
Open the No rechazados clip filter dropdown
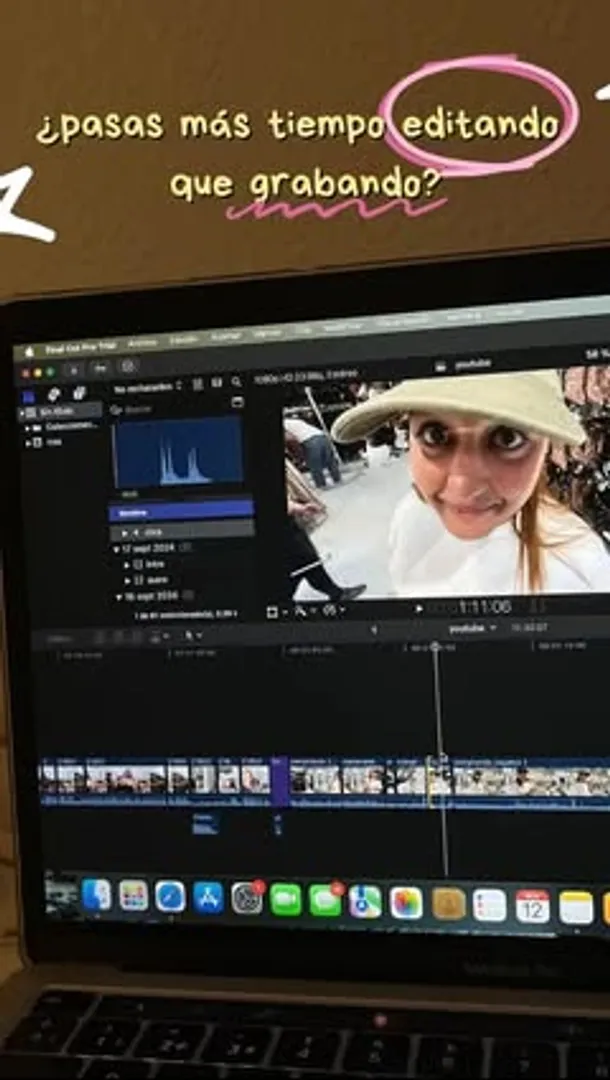point(147,387)
